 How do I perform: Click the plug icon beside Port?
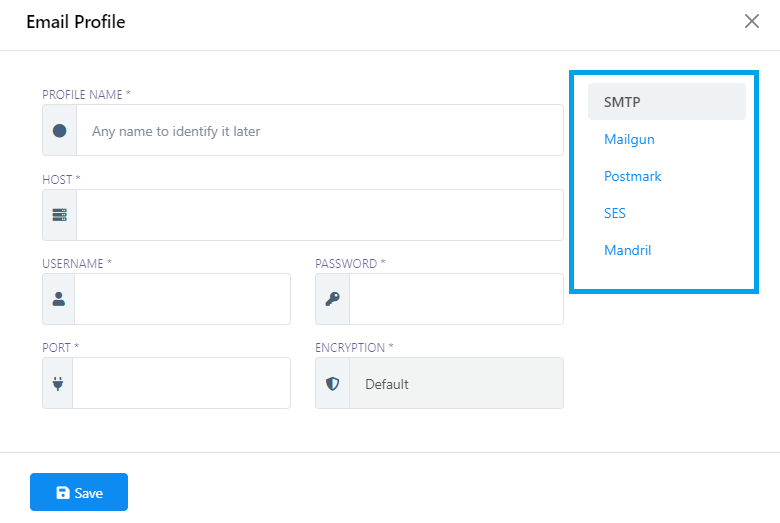(58, 383)
